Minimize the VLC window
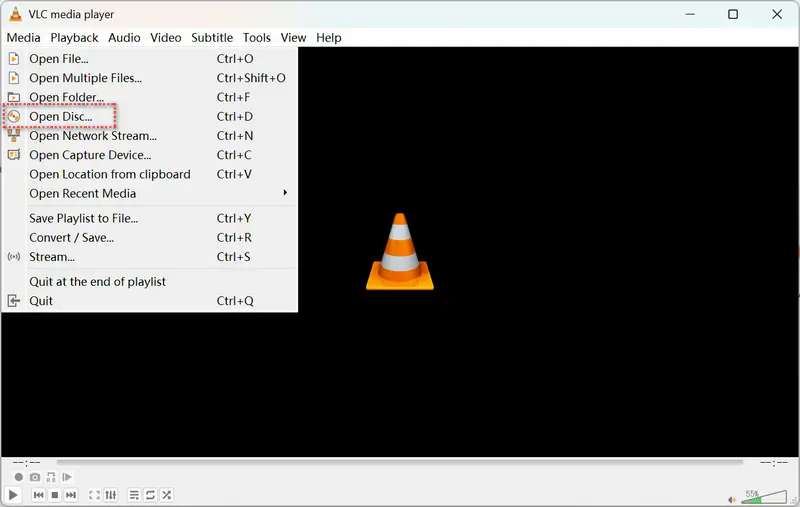 click(x=690, y=14)
